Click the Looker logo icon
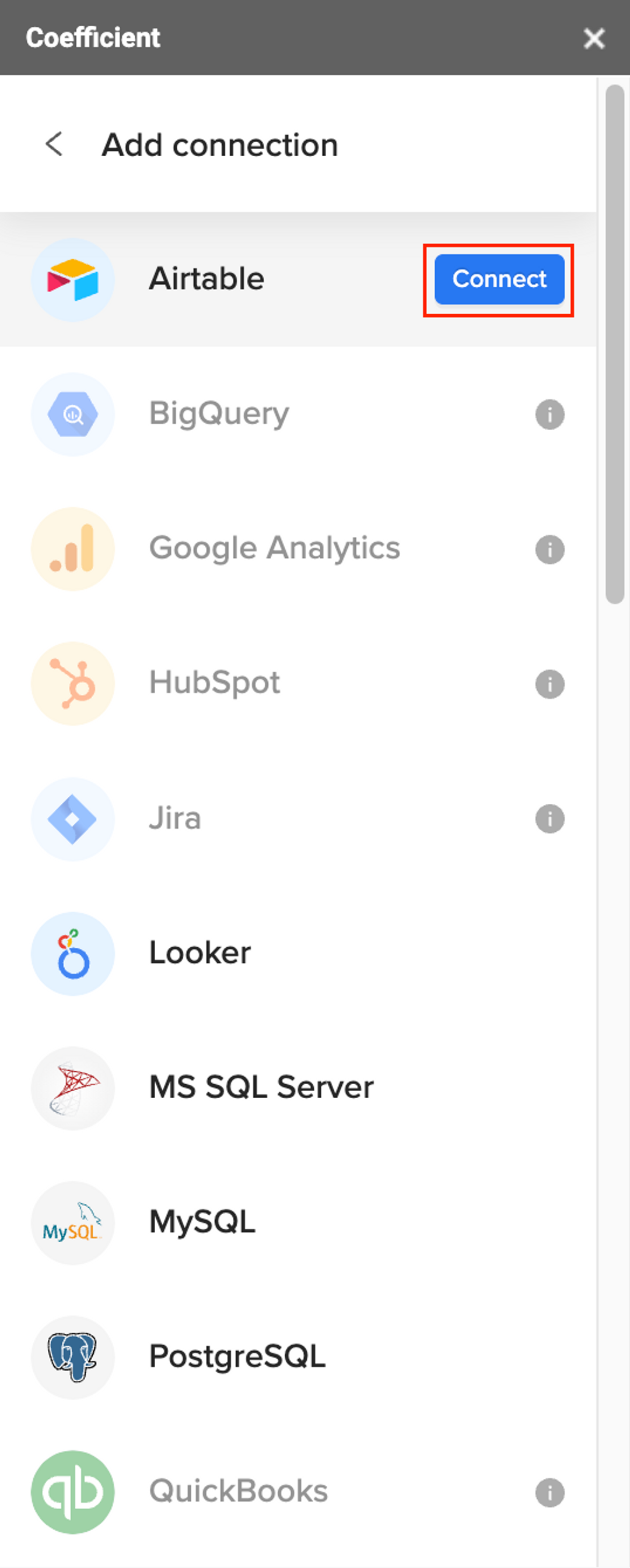 (x=72, y=953)
